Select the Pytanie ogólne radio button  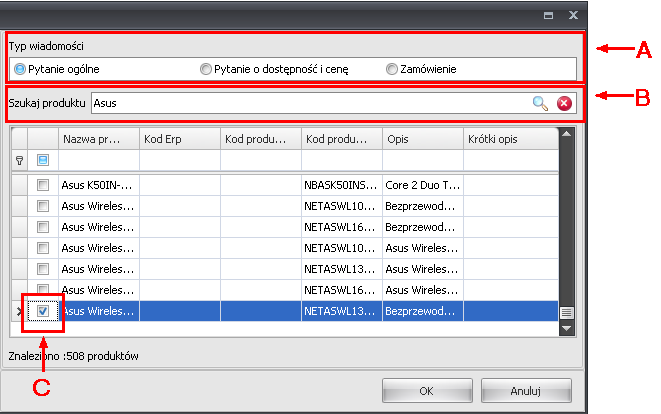coord(19,69)
